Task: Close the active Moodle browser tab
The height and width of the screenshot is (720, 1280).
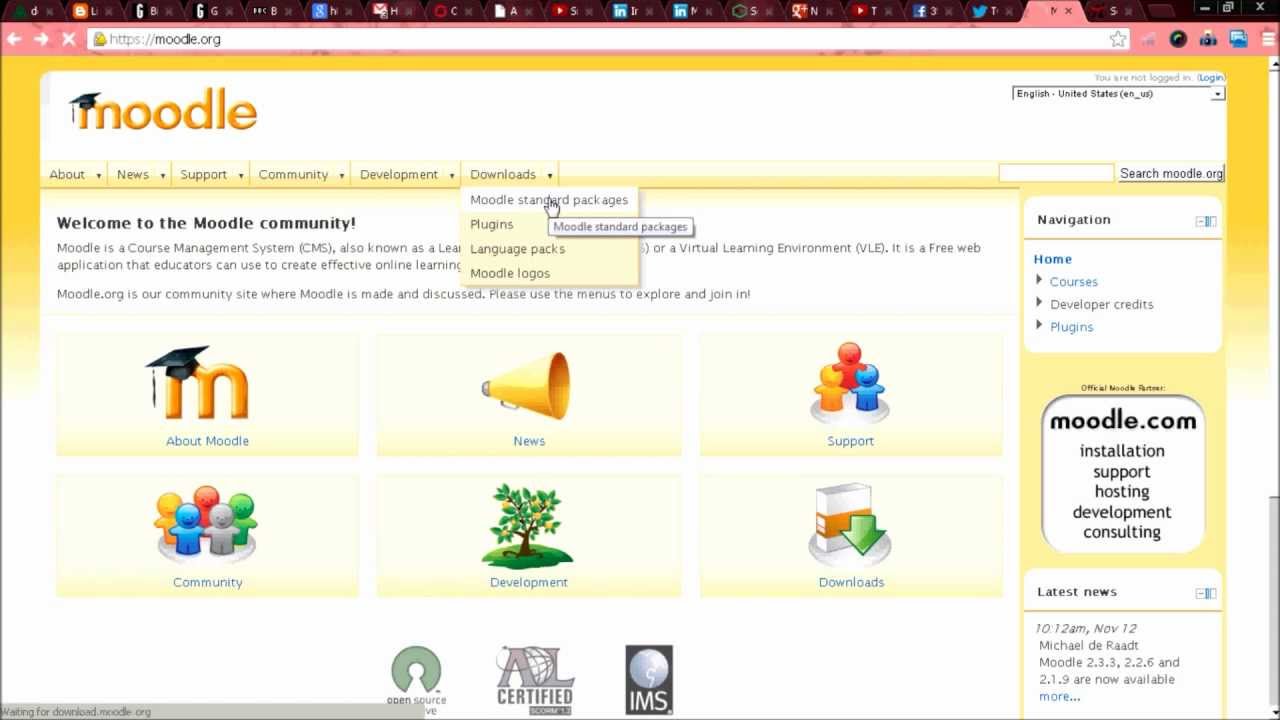Action: pos(1068,11)
